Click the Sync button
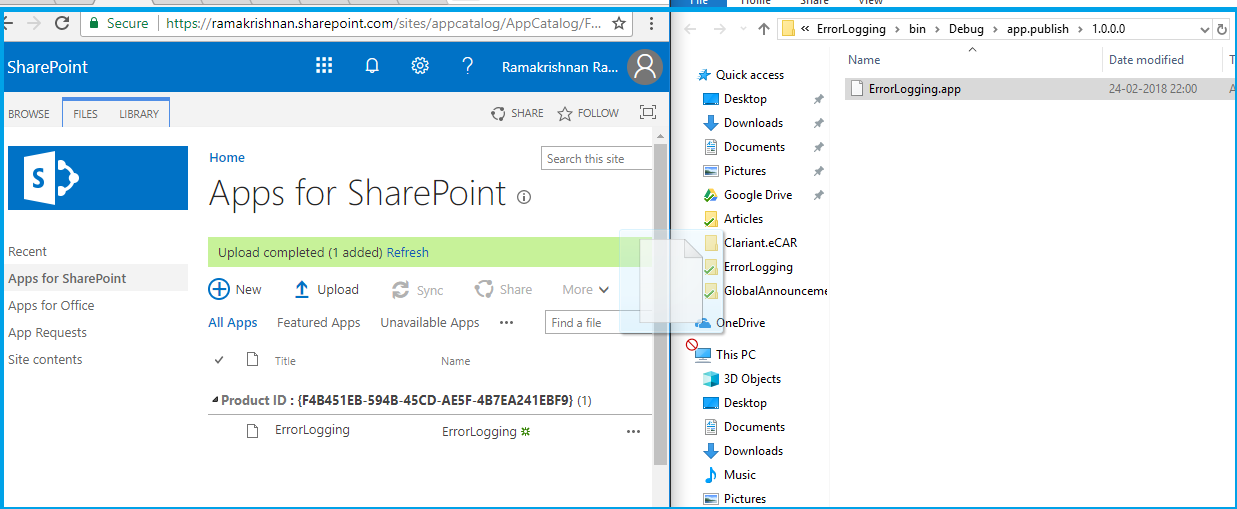The width and height of the screenshot is (1237, 509). [418, 290]
